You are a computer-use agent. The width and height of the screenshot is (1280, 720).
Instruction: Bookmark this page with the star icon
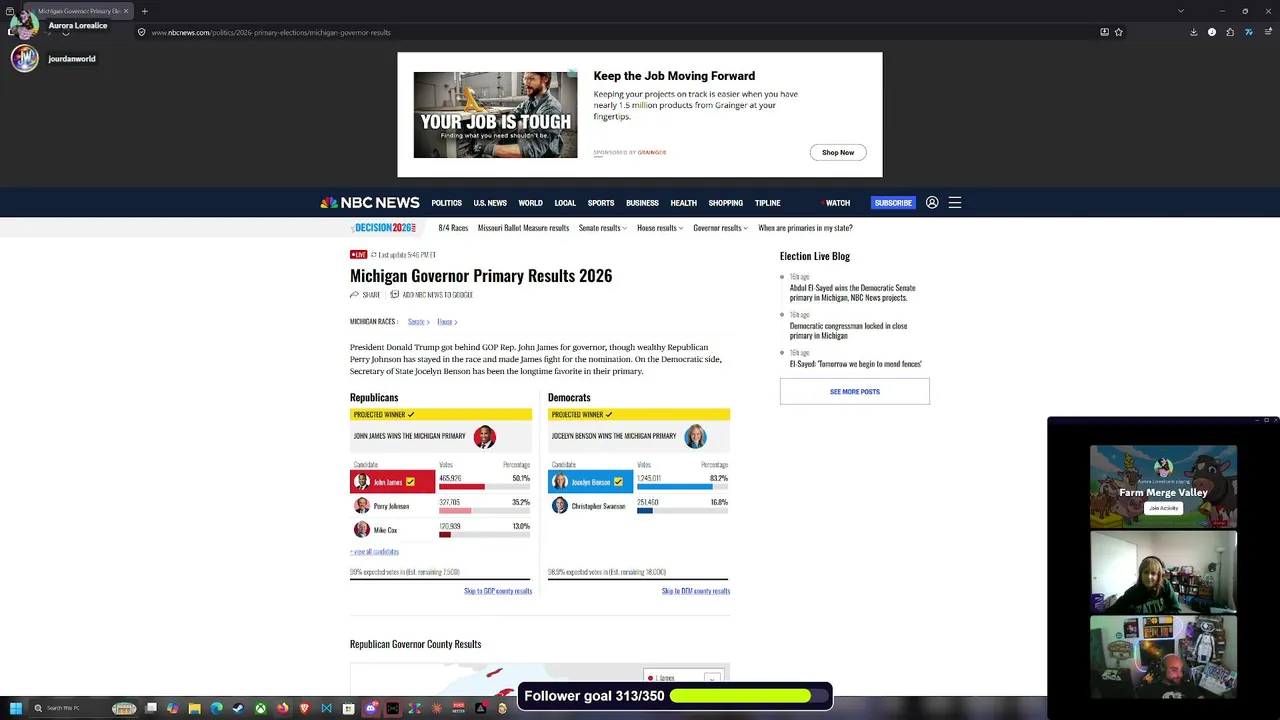pos(1119,32)
